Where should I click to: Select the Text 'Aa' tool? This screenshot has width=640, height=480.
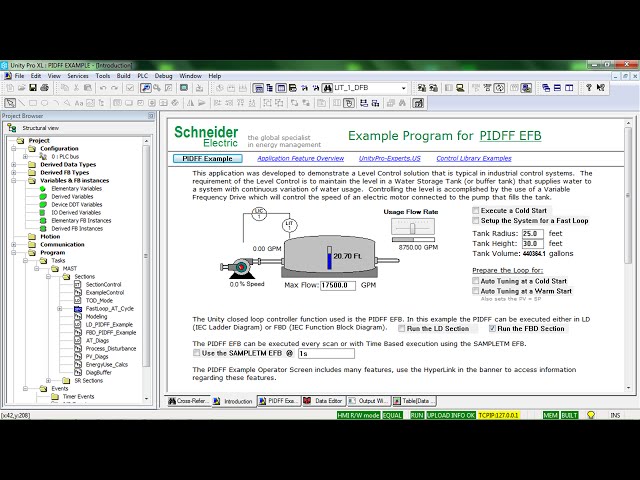tap(79, 103)
